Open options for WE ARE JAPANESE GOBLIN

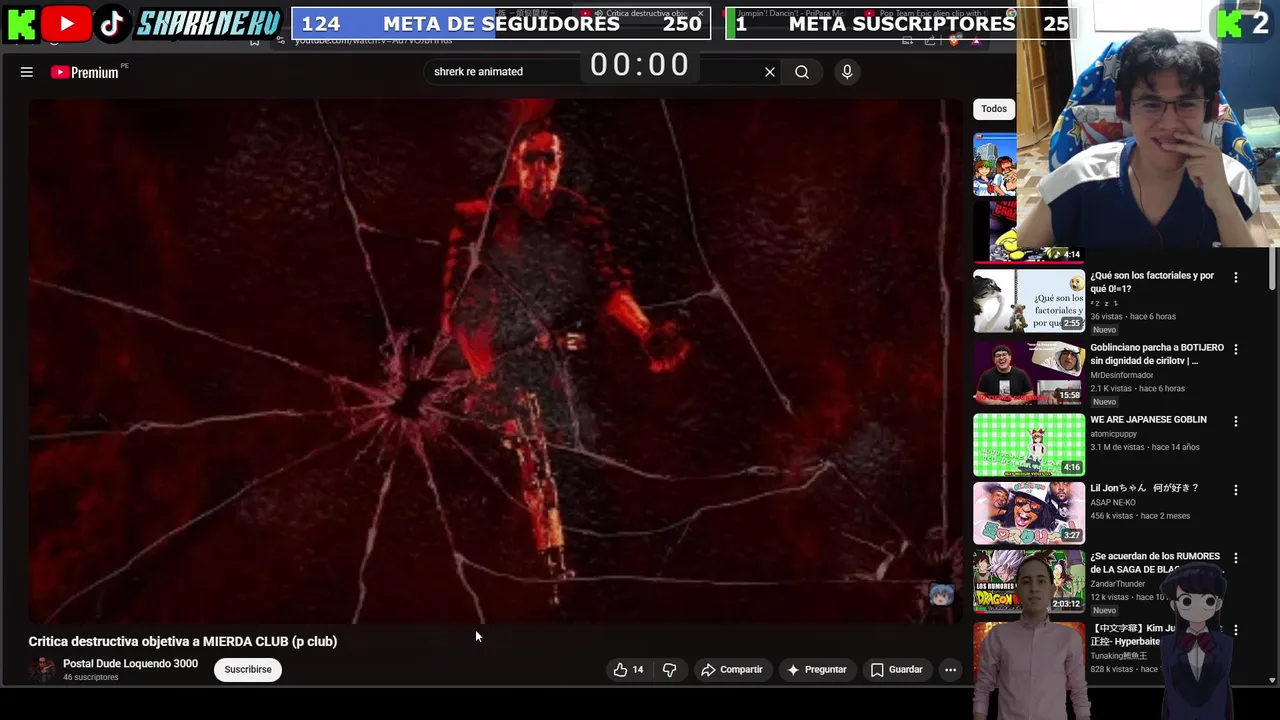click(1236, 421)
